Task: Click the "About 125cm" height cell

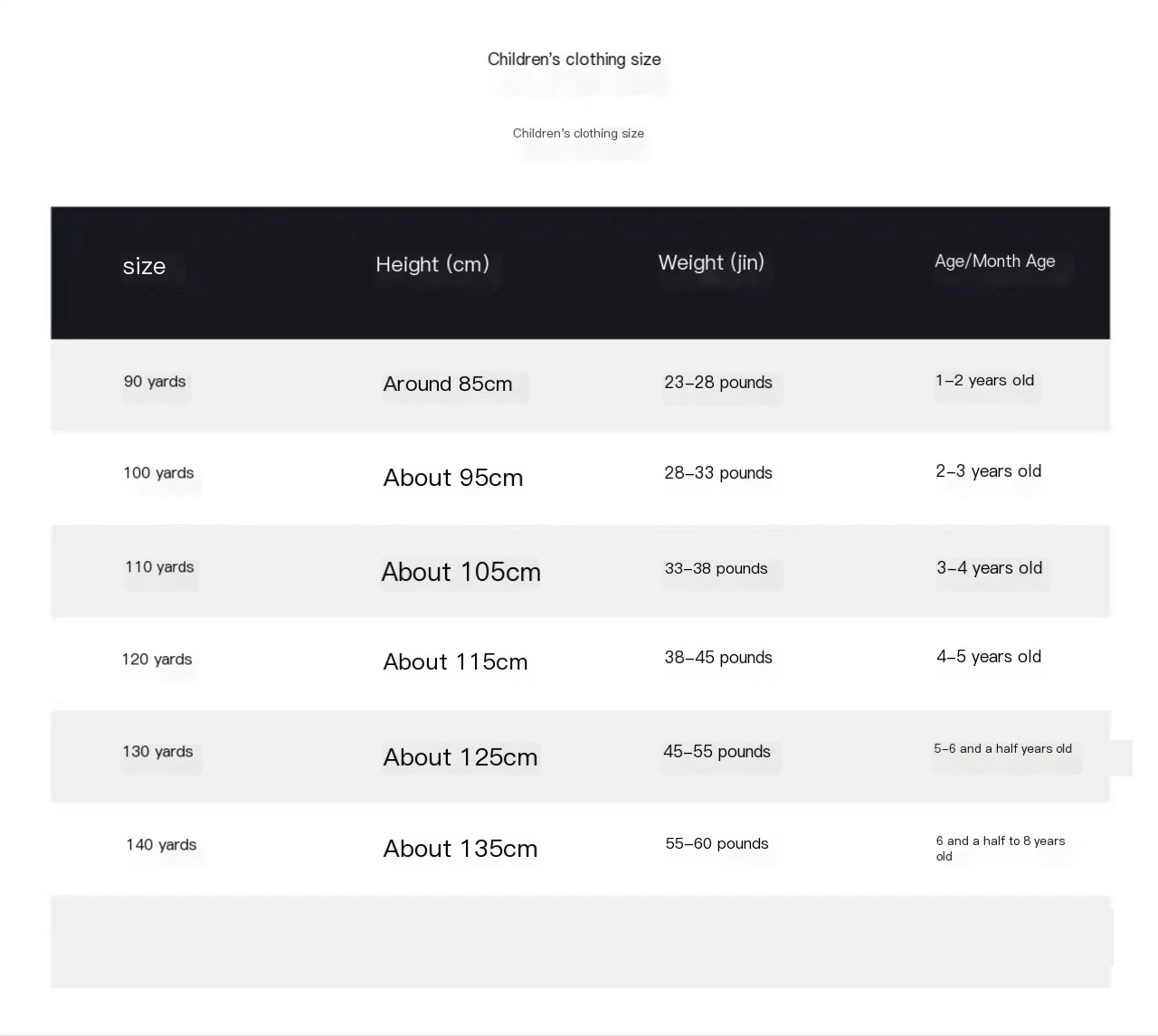Action: pos(460,757)
